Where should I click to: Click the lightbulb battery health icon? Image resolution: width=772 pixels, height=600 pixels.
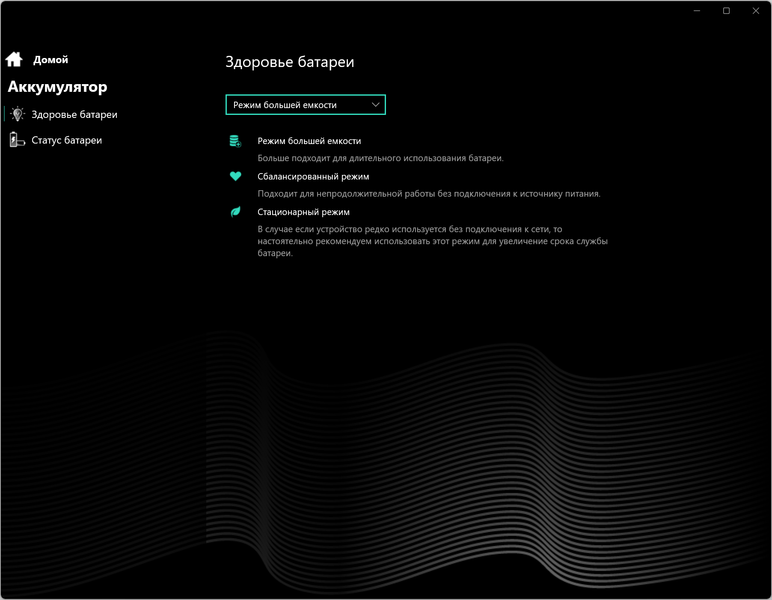(x=17, y=114)
